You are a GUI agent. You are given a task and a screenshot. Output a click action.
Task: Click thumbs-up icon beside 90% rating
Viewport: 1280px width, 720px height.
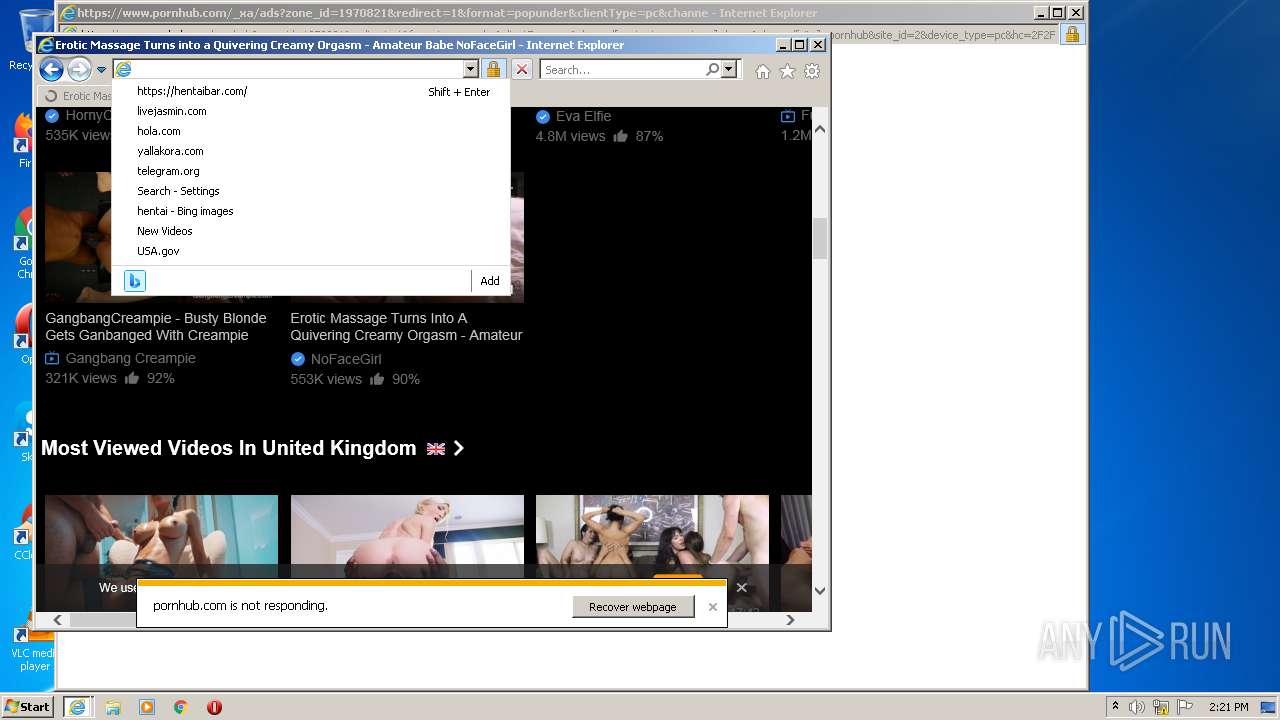[377, 379]
